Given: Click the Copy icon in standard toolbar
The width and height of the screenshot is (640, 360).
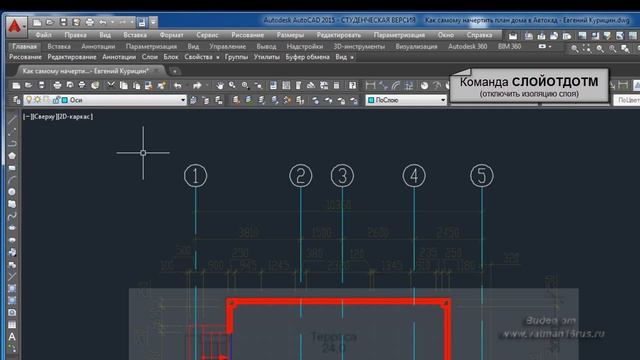Looking at the screenshot, I should click(124, 85).
